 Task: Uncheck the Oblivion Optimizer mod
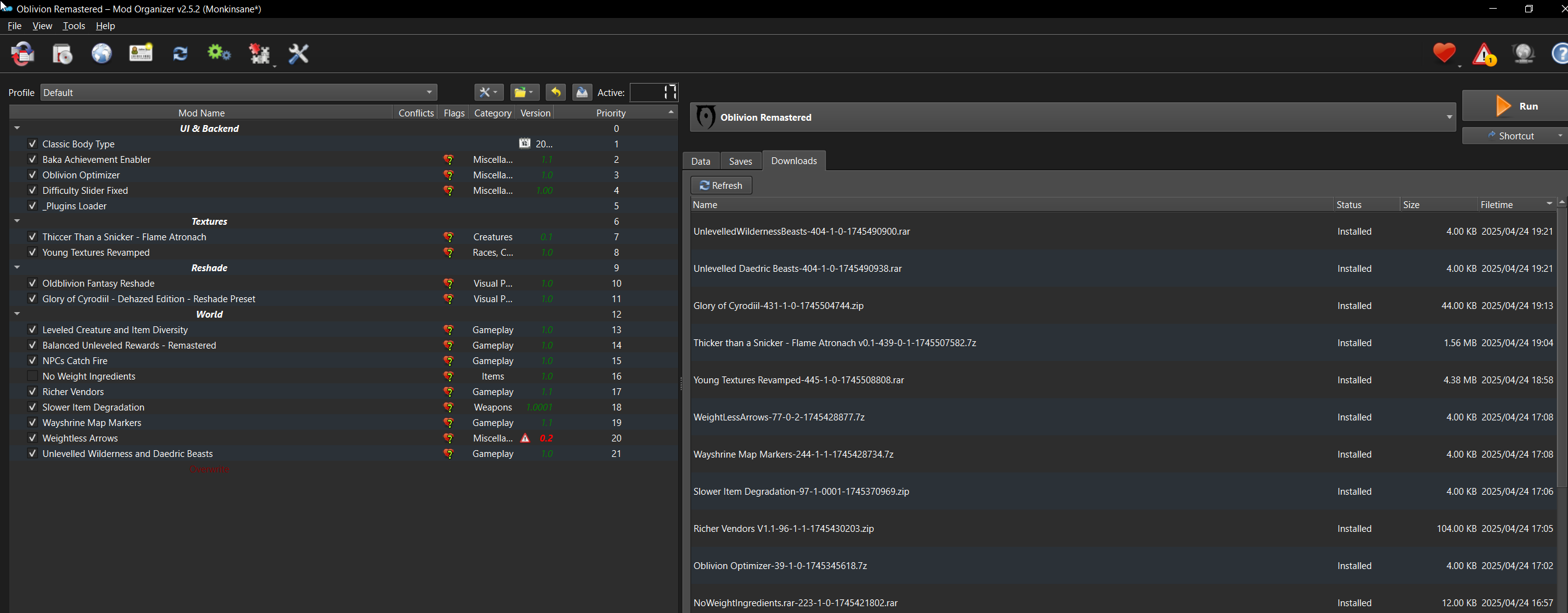tap(32, 175)
